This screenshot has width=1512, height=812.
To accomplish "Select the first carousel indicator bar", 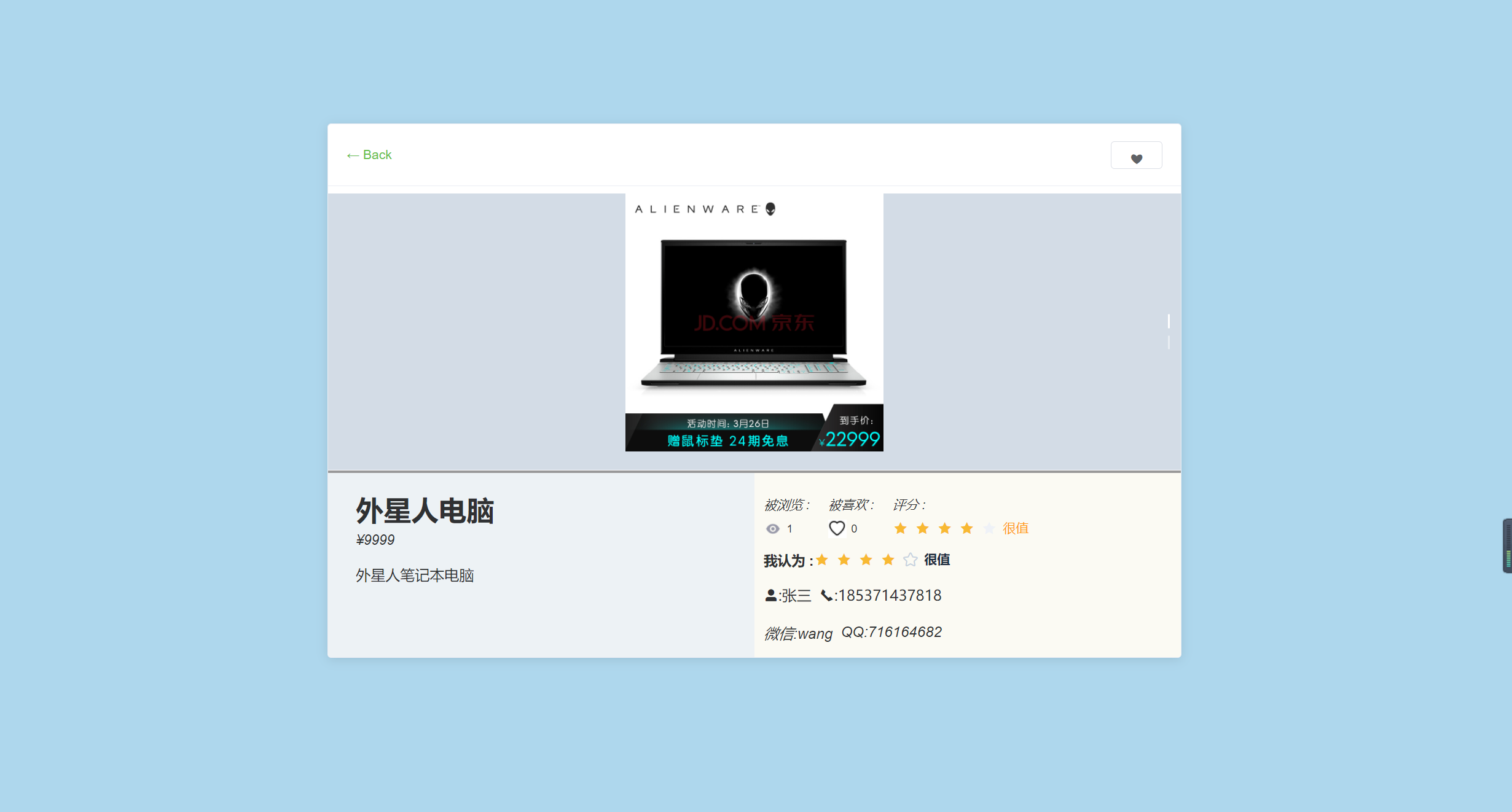I will tap(1169, 321).
